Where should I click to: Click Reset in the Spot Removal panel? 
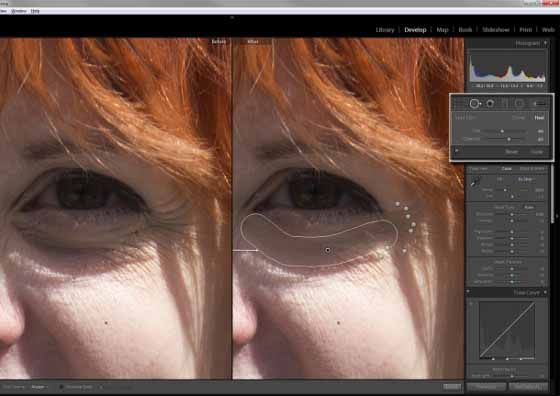[x=511, y=151]
